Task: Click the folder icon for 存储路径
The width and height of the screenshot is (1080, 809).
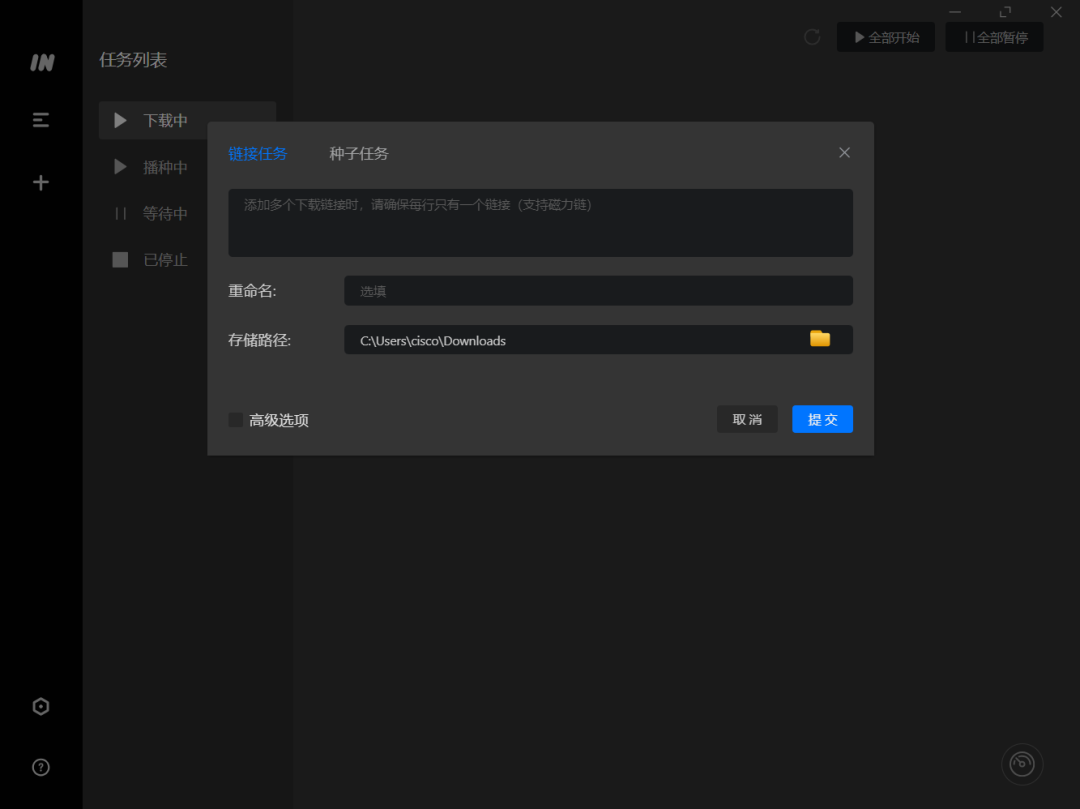Action: point(819,339)
